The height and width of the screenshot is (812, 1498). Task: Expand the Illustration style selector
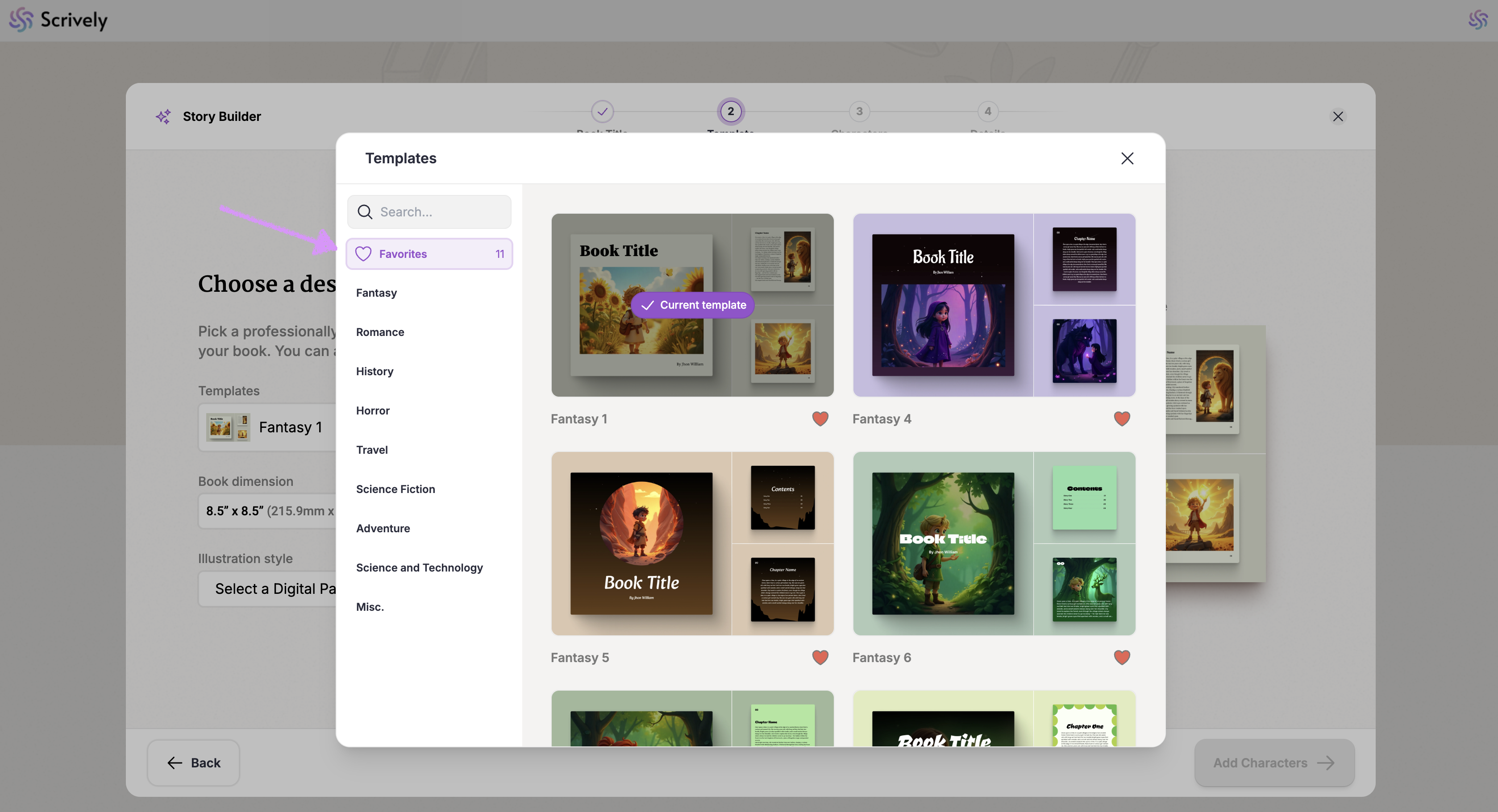click(267, 589)
